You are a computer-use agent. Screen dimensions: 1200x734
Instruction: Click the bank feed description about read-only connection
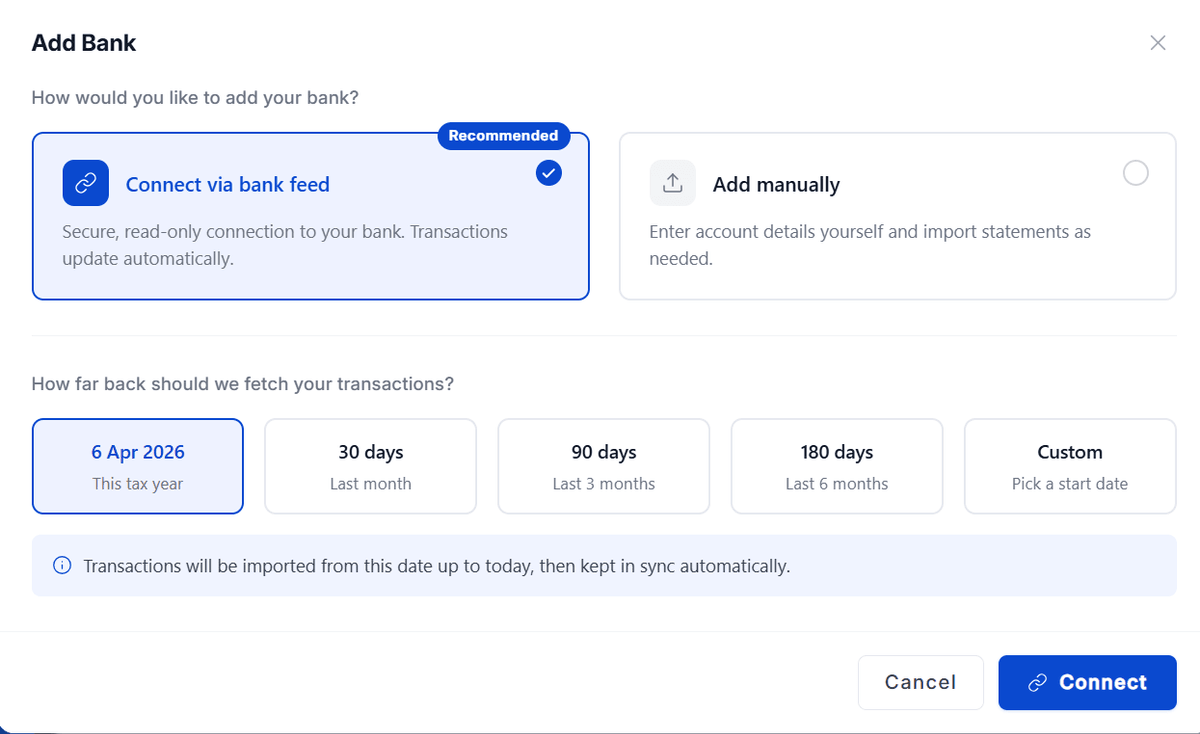coord(285,245)
